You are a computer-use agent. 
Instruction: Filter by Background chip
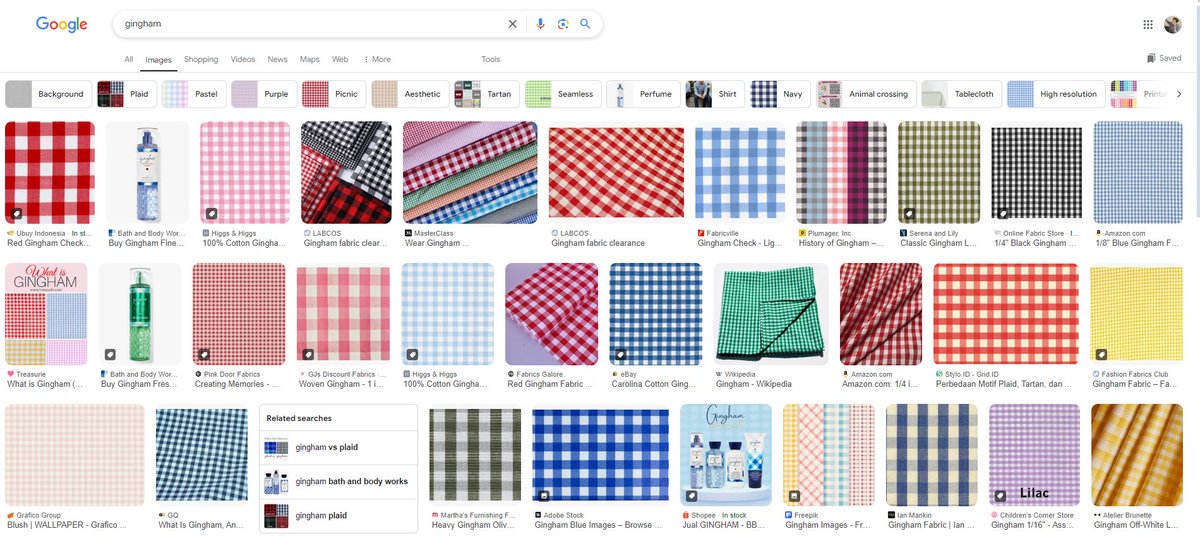(48, 94)
